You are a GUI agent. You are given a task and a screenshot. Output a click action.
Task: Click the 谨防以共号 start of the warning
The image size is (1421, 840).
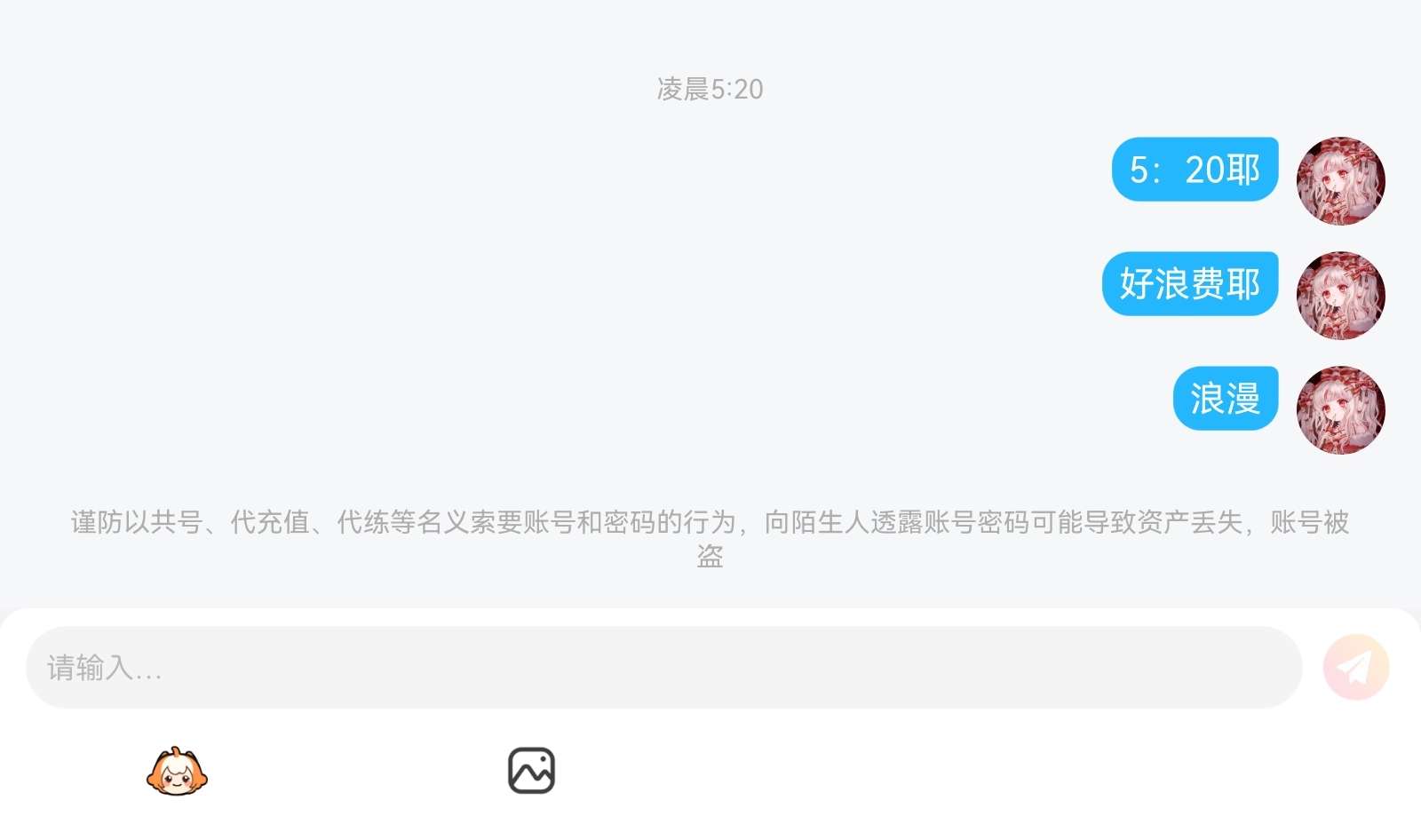(x=137, y=522)
